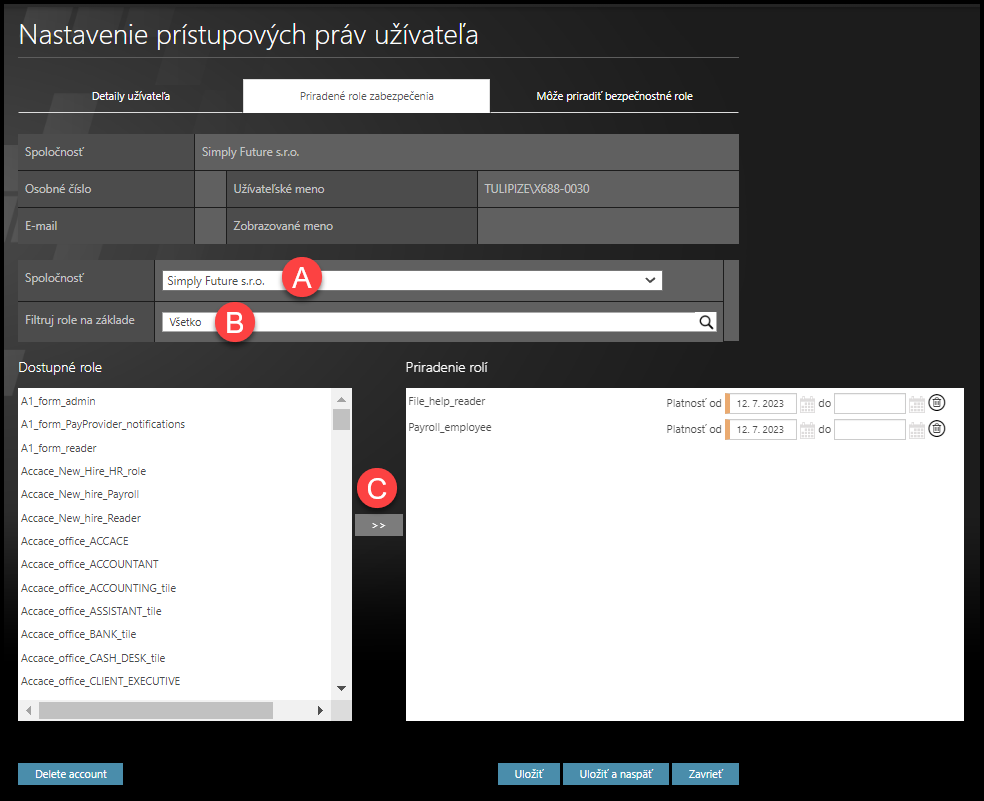The width and height of the screenshot is (984, 801).
Task: Expand the Spoločnosť company dropdown
Action: 650,281
